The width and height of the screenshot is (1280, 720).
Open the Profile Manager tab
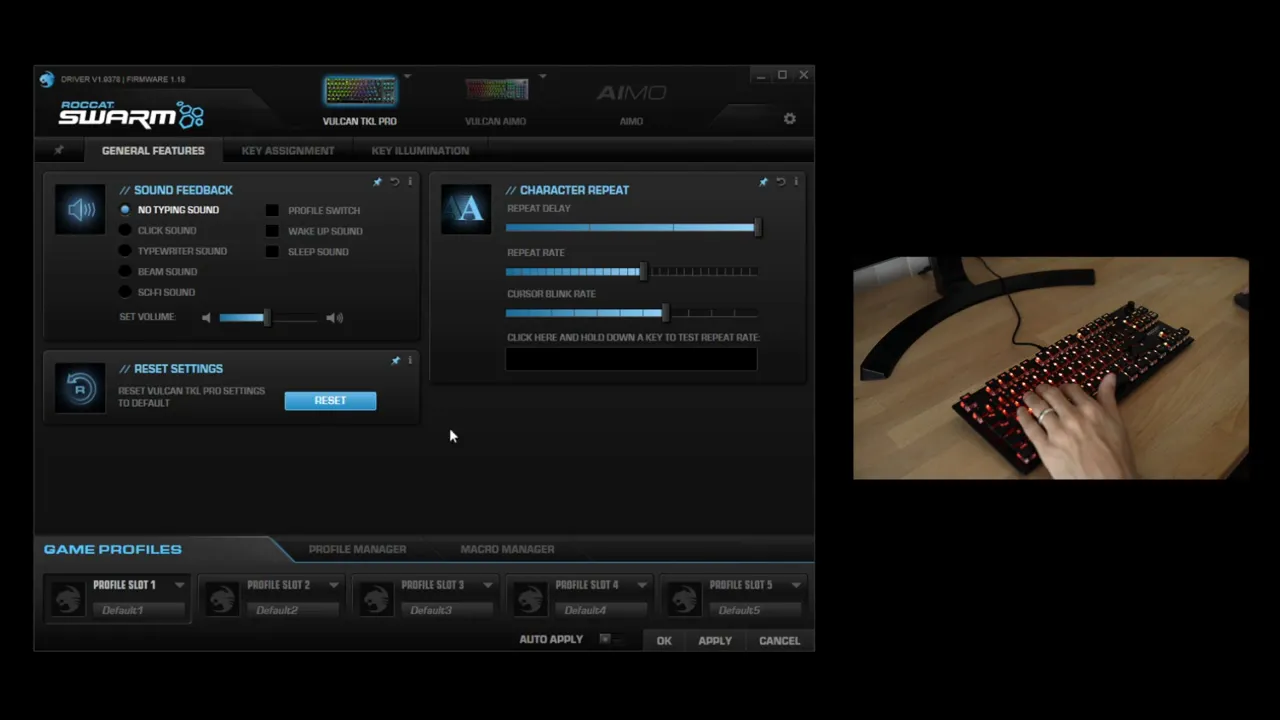pyautogui.click(x=357, y=549)
